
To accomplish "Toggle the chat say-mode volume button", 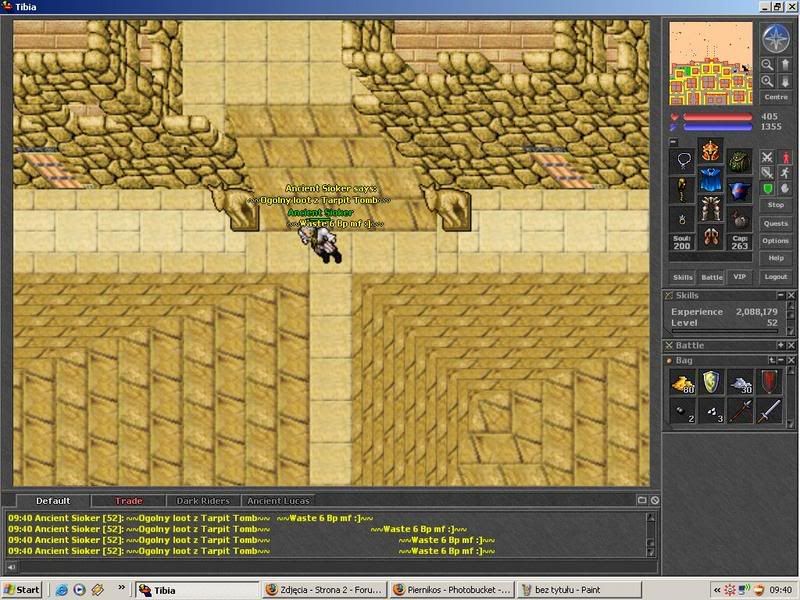I will click(11, 567).
